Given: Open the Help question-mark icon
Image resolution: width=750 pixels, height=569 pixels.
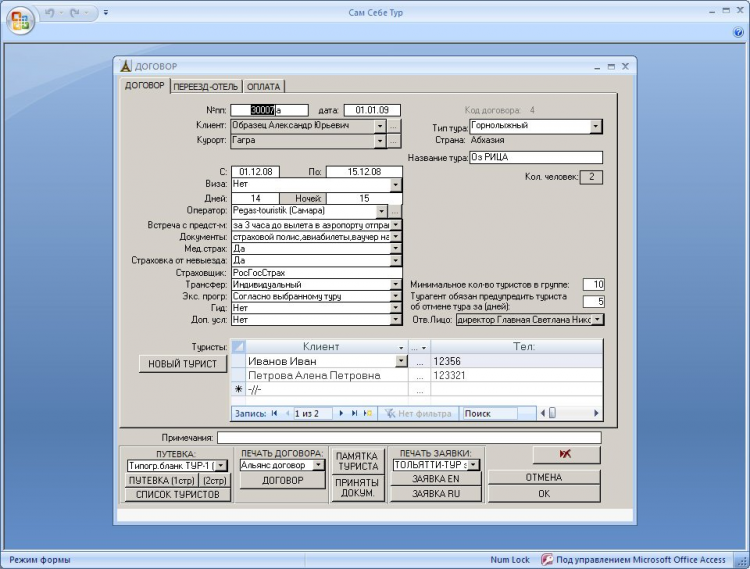Looking at the screenshot, I should tap(738, 32).
